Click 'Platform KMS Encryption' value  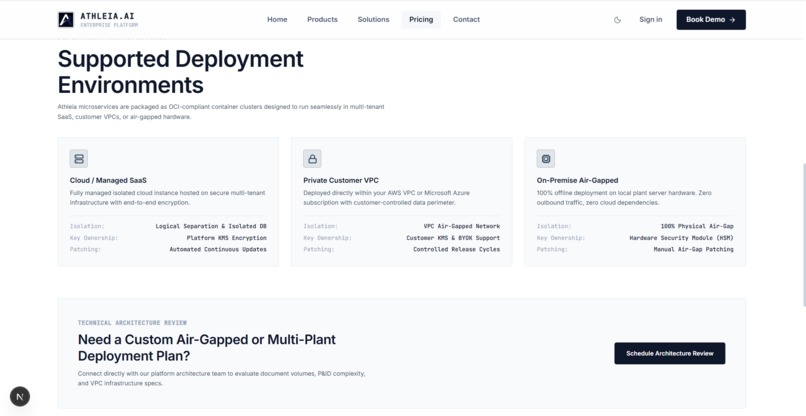[x=227, y=238]
